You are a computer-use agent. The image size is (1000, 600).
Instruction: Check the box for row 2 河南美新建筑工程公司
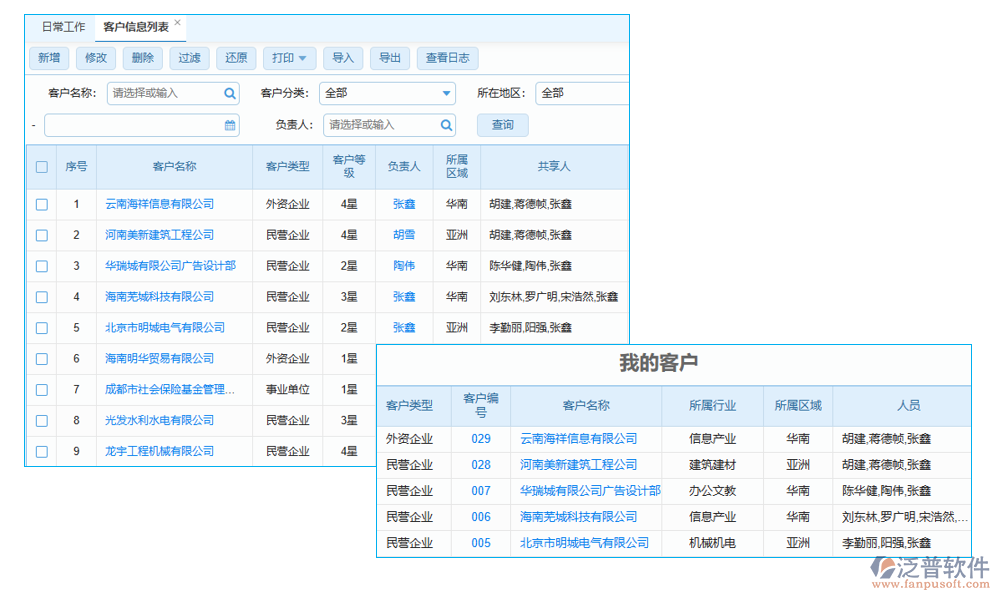pyautogui.click(x=42, y=235)
